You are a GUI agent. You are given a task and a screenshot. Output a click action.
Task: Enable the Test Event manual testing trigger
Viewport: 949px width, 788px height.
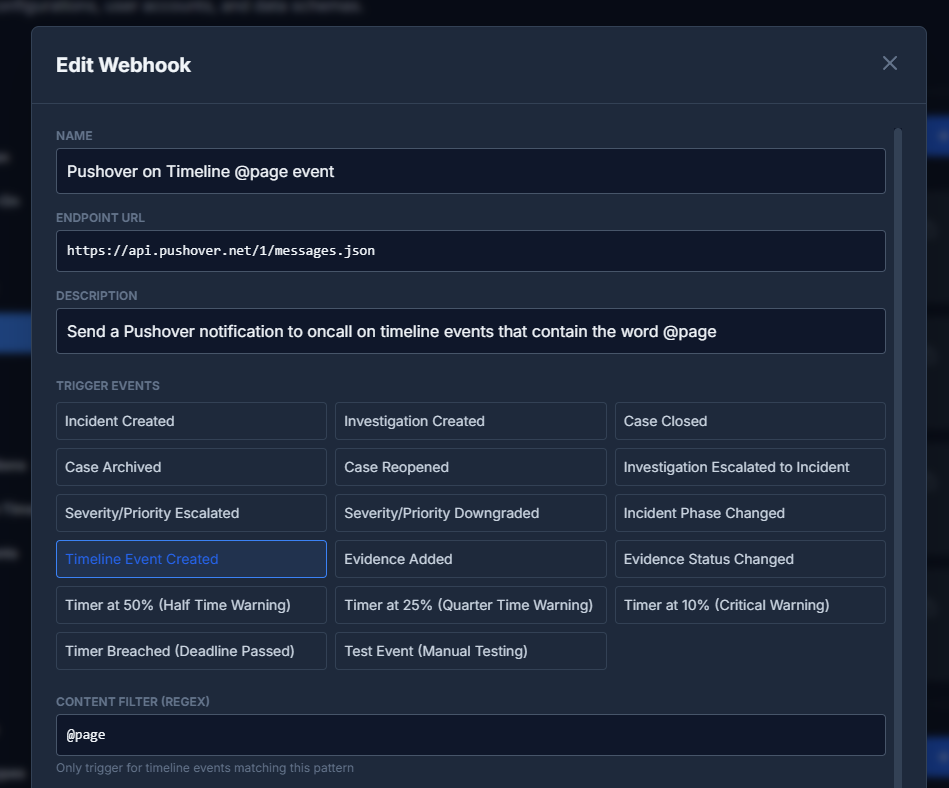coord(470,651)
